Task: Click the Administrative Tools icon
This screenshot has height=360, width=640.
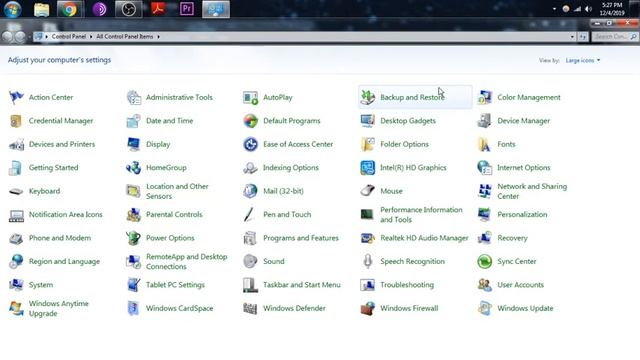Action: [x=133, y=97]
